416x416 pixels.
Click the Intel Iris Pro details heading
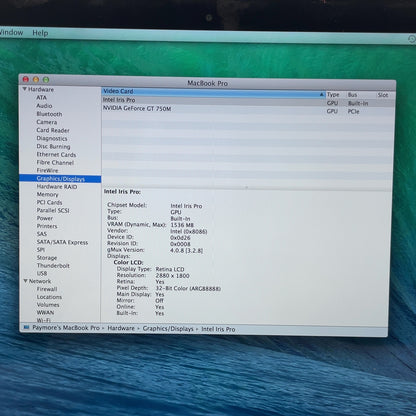coord(122,192)
